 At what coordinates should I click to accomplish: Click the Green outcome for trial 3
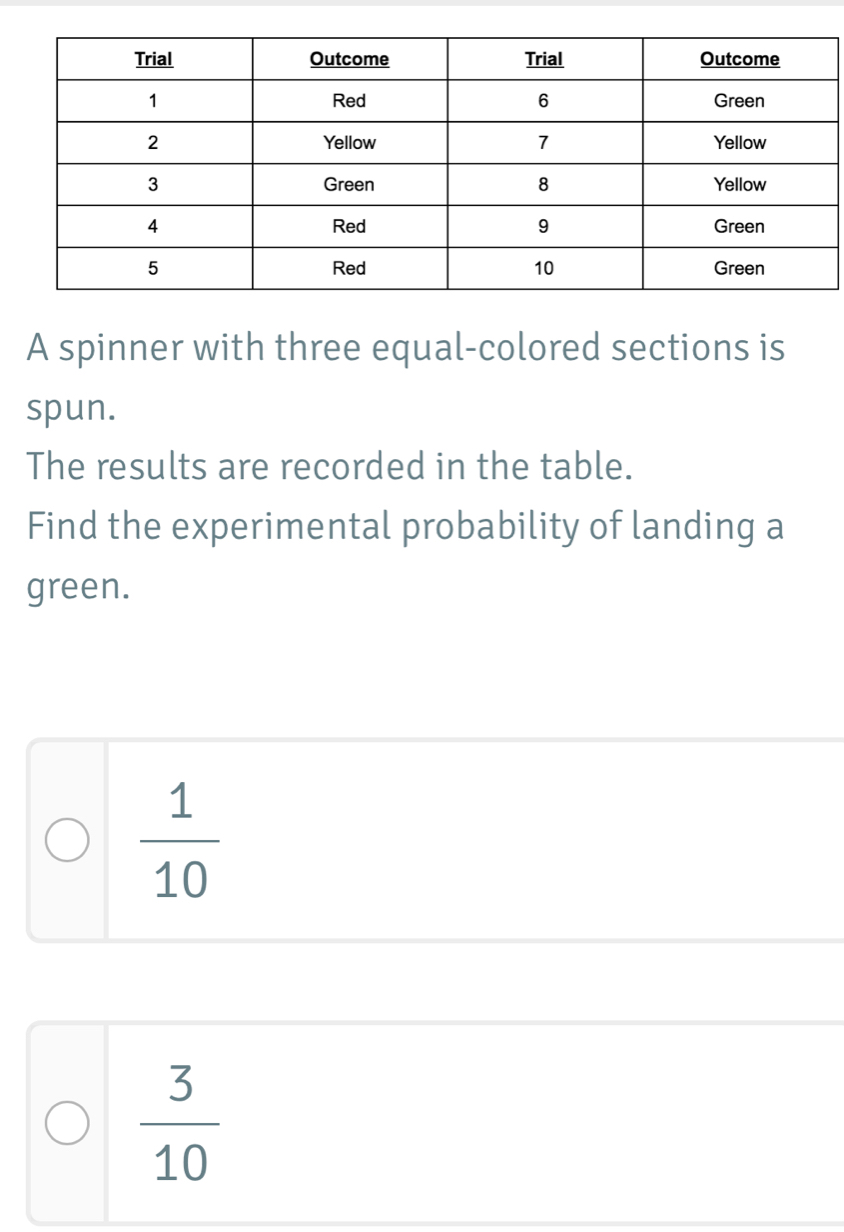pyautogui.click(x=349, y=185)
